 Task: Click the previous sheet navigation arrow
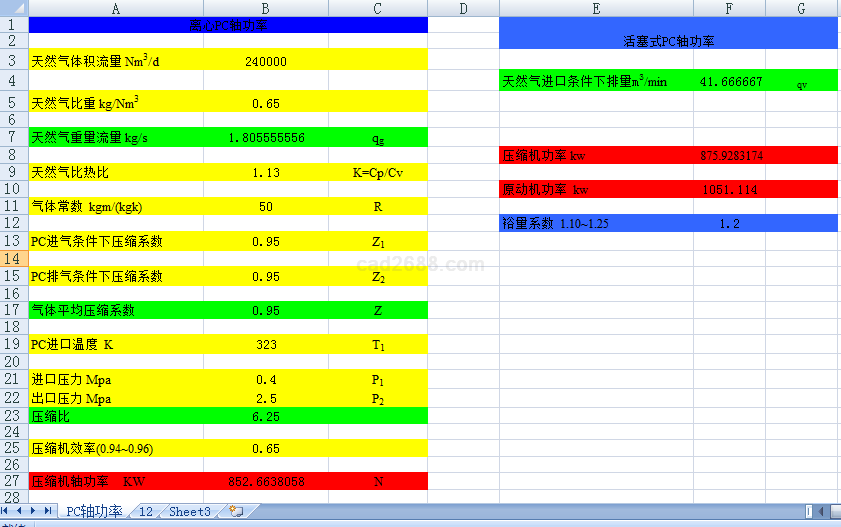[21, 511]
